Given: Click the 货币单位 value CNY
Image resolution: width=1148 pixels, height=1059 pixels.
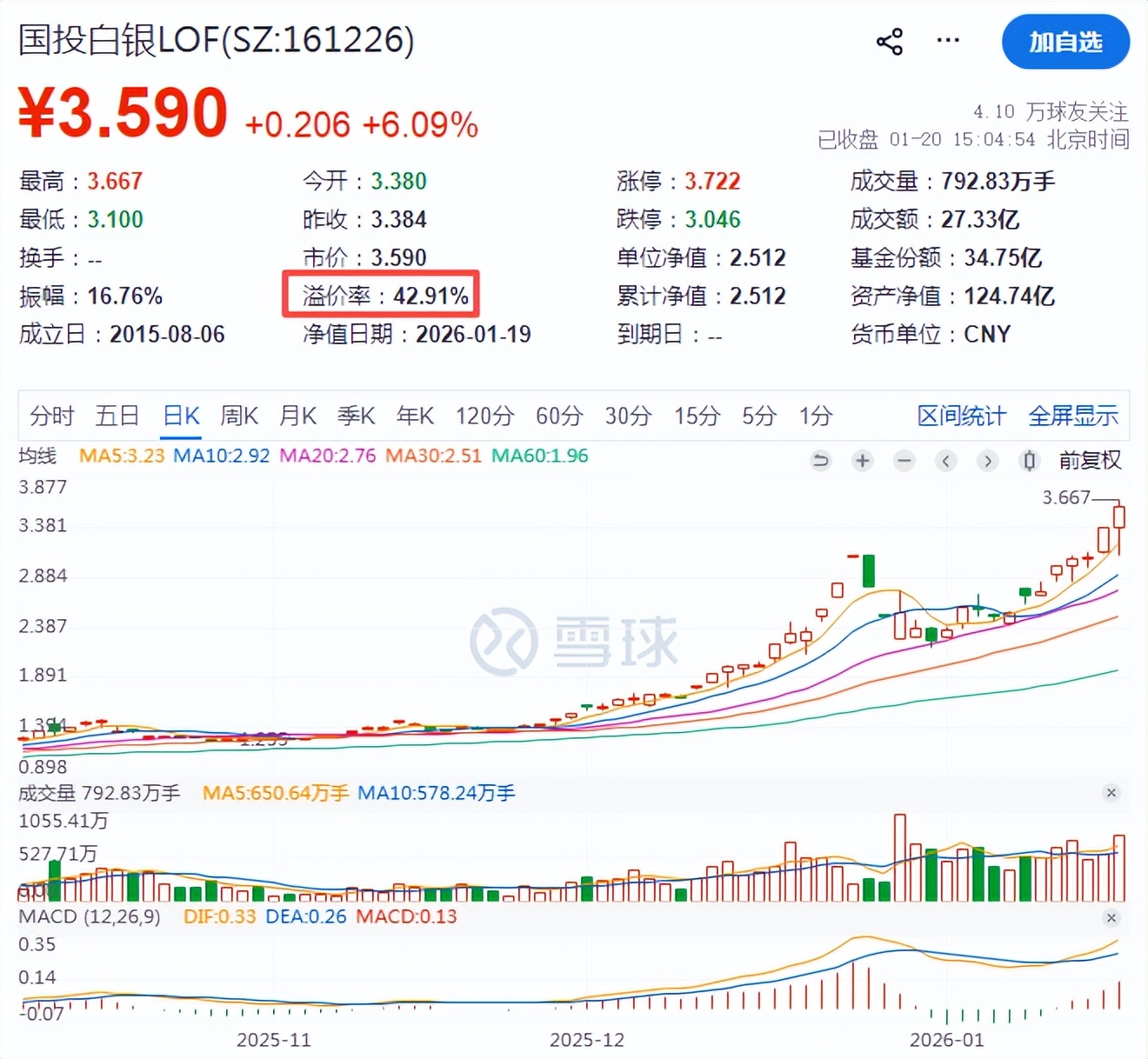Looking at the screenshot, I should 987,335.
